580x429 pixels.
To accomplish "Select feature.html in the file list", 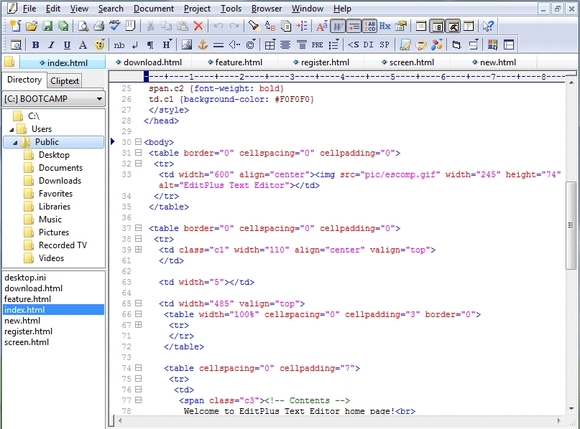I will coord(28,299).
